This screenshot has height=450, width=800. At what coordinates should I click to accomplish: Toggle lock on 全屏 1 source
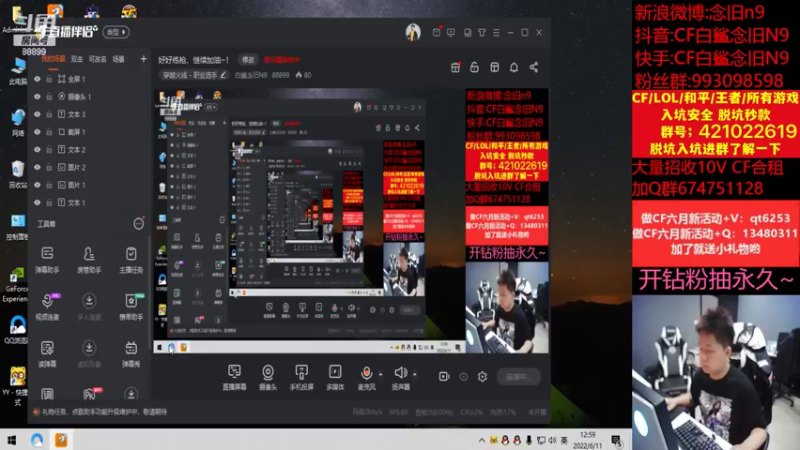pos(49,79)
